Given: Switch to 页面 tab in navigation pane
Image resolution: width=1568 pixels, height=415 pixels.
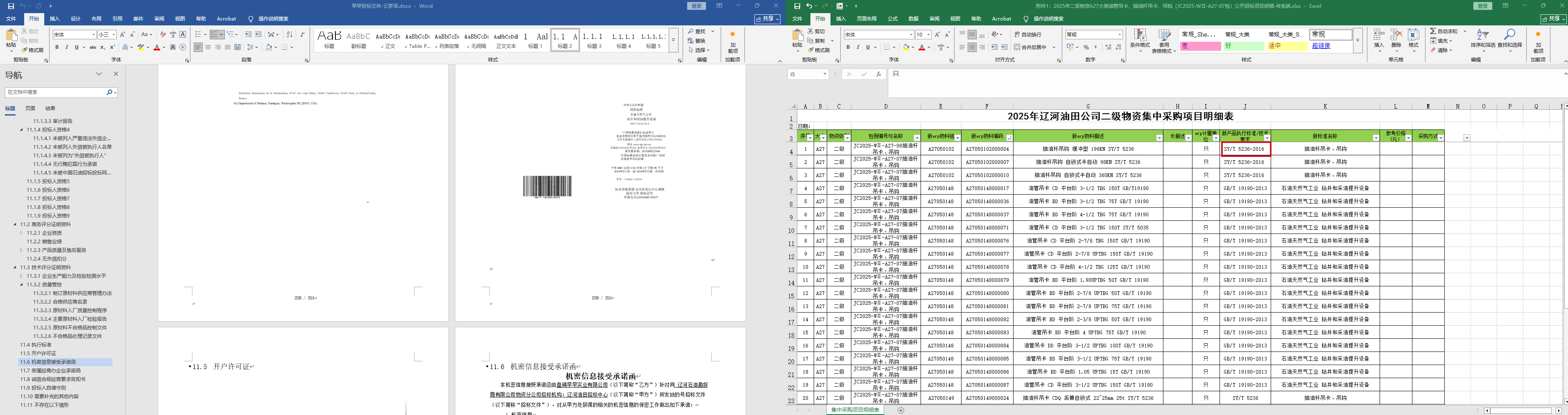Looking at the screenshot, I should point(30,108).
